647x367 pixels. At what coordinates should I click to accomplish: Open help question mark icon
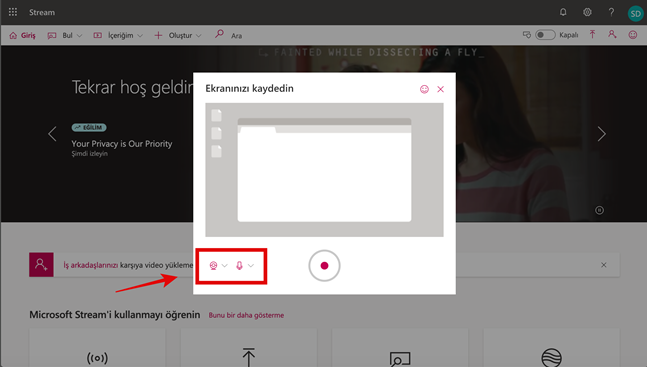click(x=611, y=12)
